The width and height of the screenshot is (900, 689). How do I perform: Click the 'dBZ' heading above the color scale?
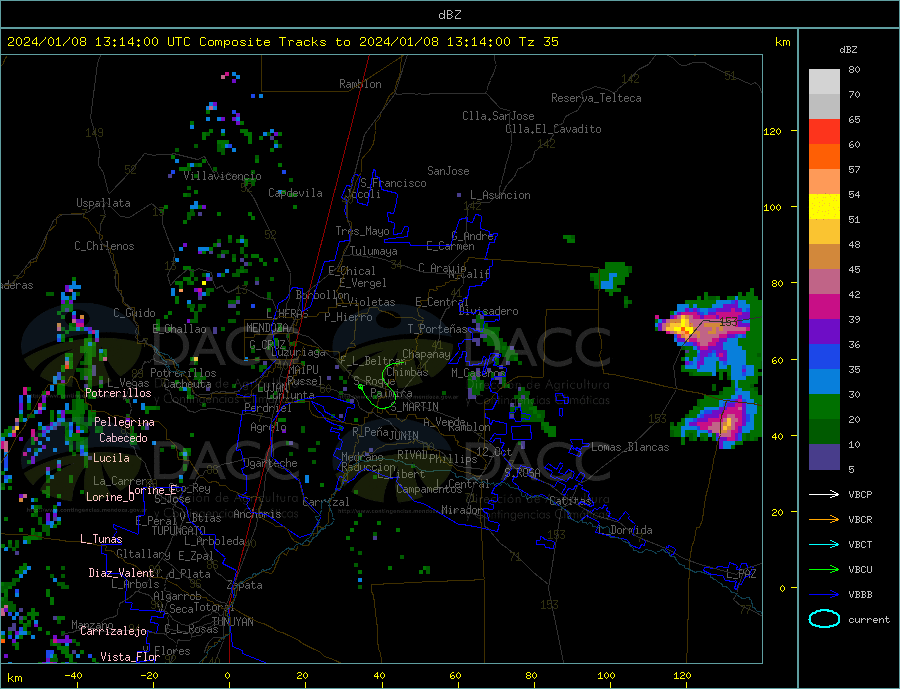click(848, 50)
